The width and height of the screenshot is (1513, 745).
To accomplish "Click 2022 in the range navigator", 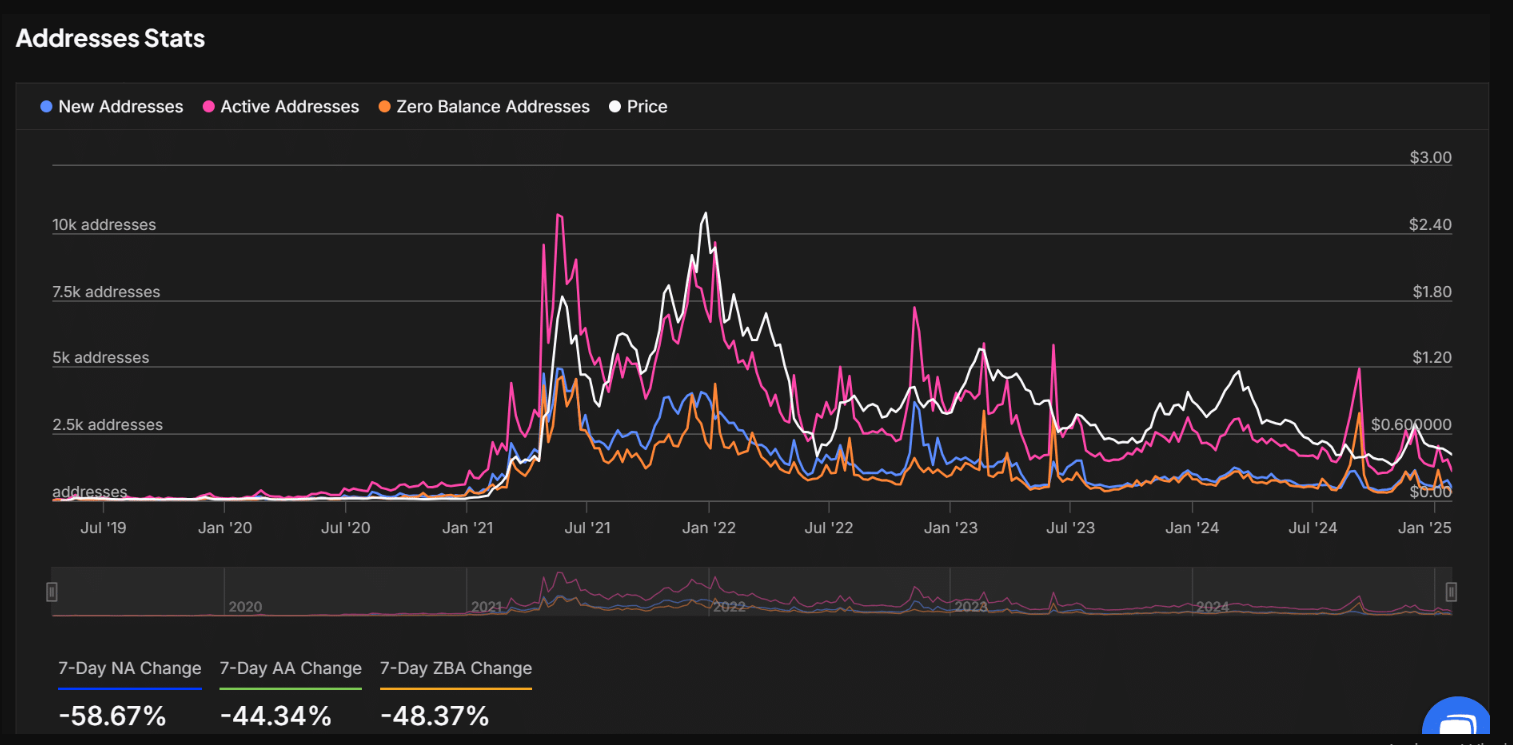I will tap(729, 607).
